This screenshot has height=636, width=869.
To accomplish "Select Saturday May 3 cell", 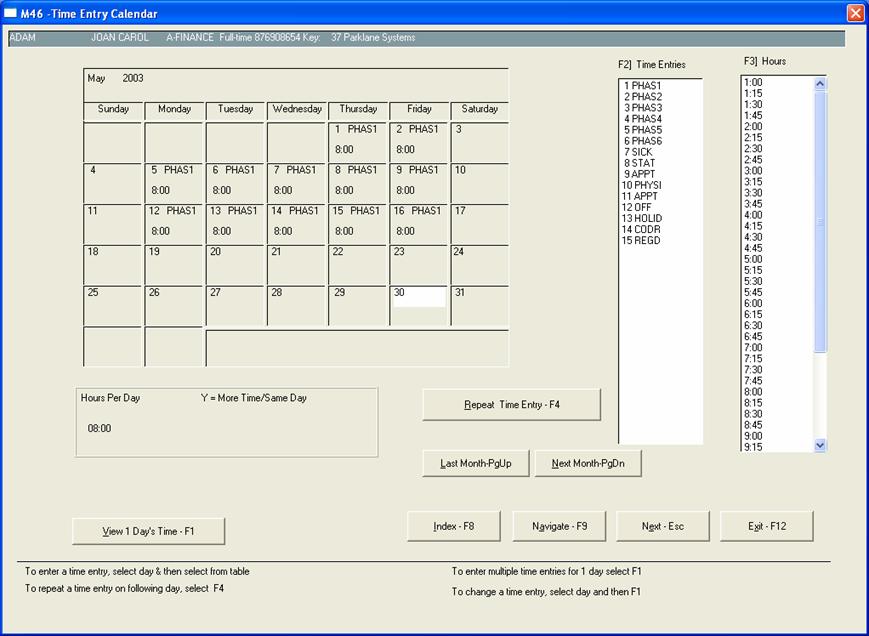I will pyautogui.click(x=479, y=142).
